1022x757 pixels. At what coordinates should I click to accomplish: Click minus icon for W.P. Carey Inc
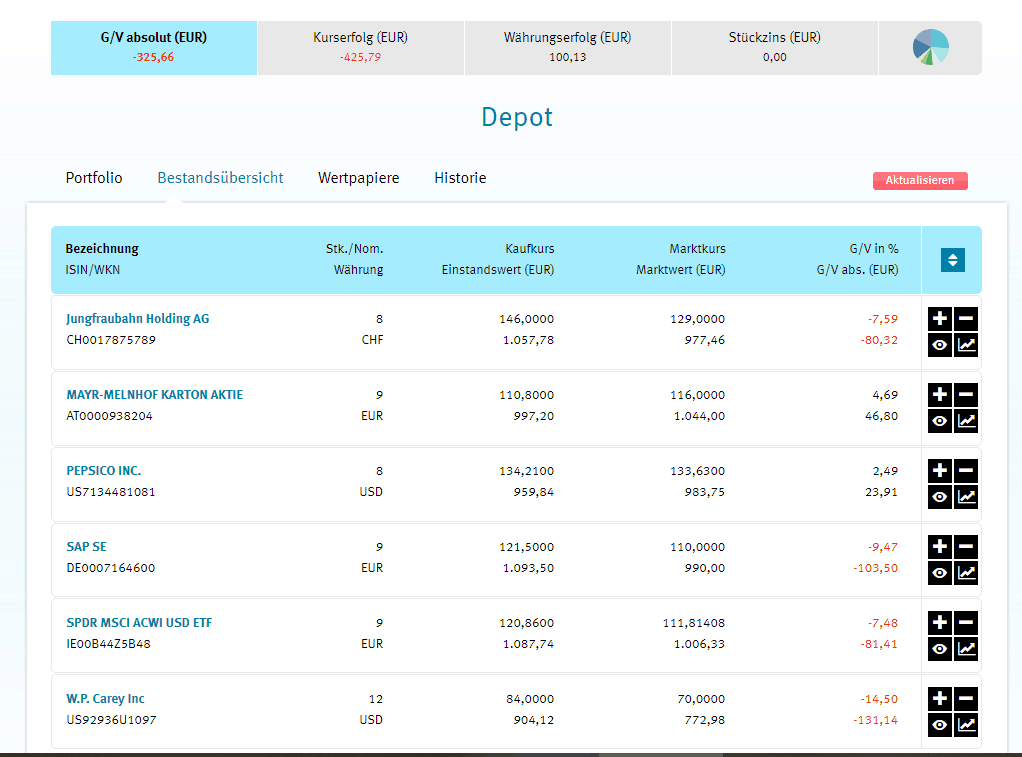tap(966, 698)
